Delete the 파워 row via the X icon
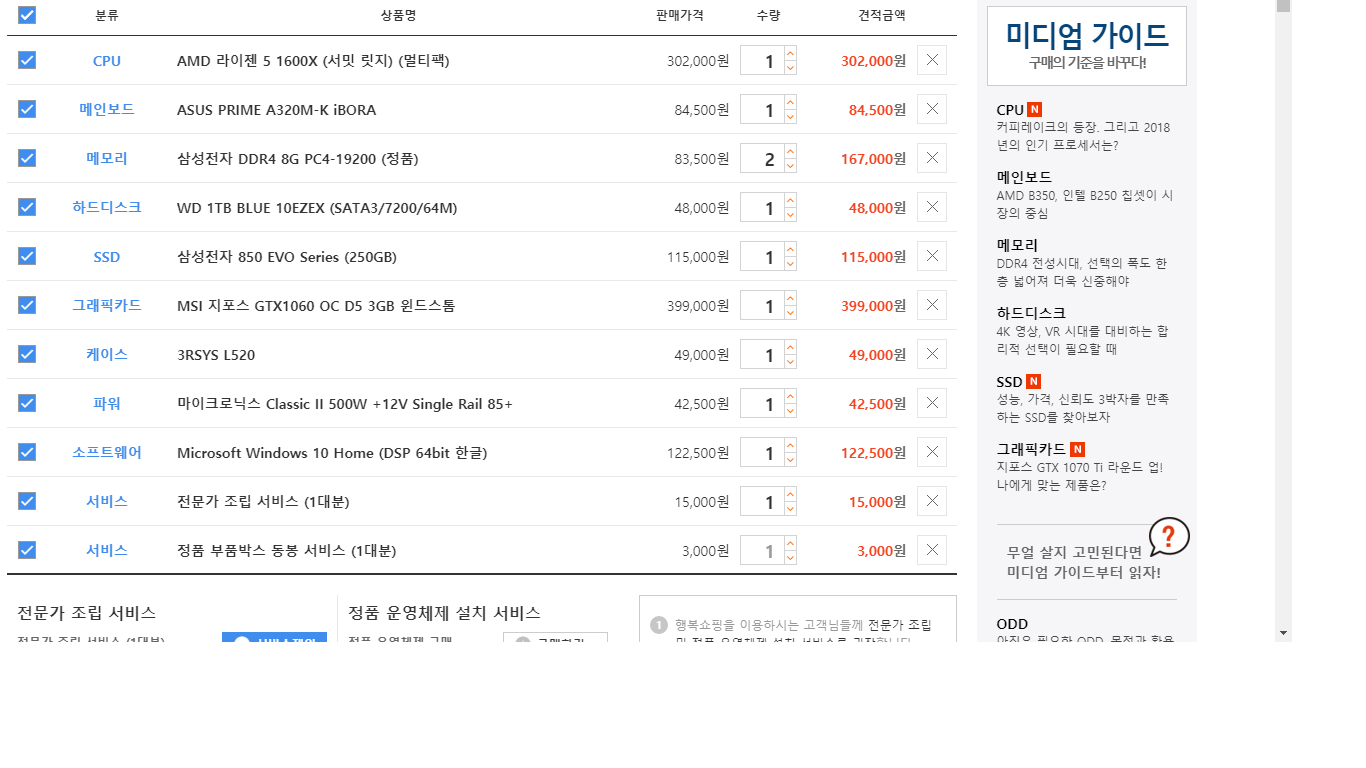1366x768 pixels. [932, 403]
